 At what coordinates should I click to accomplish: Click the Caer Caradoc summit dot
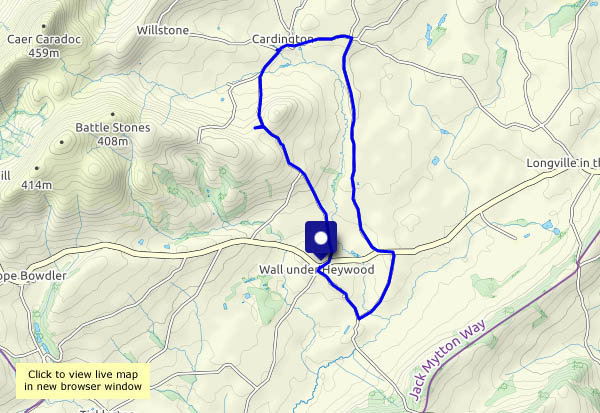click(x=44, y=26)
